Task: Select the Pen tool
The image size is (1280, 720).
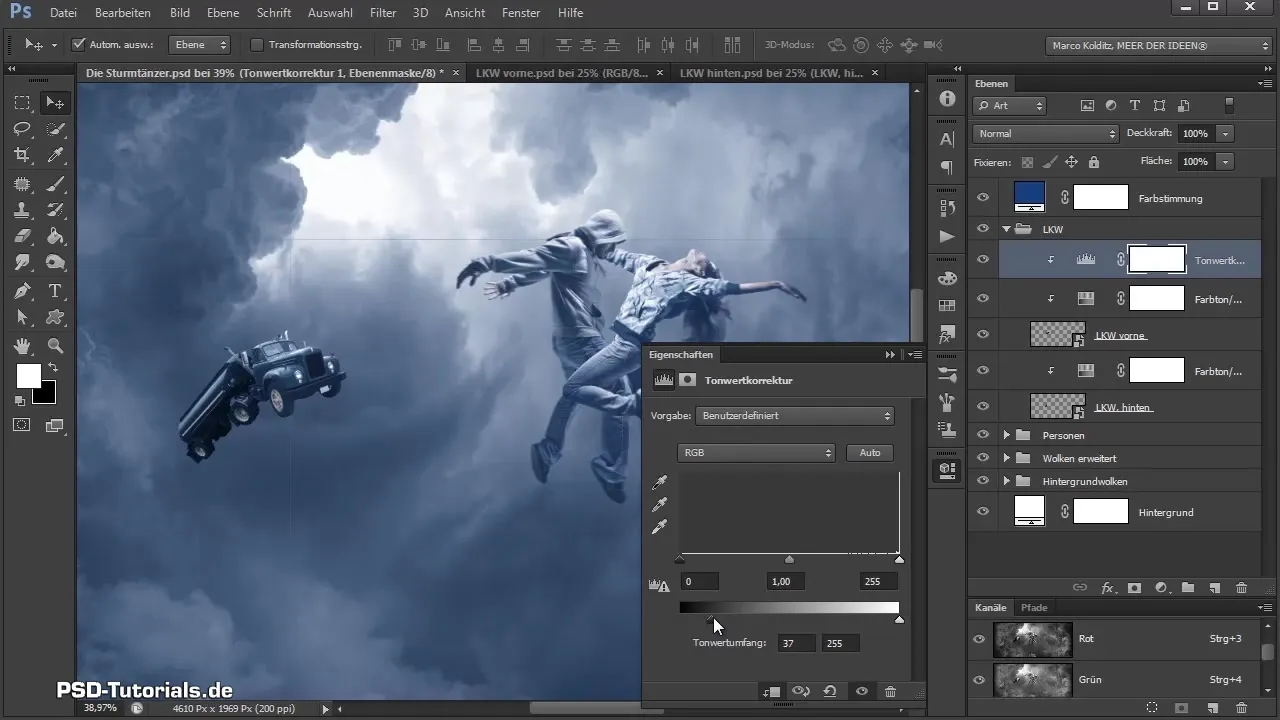Action: point(22,292)
